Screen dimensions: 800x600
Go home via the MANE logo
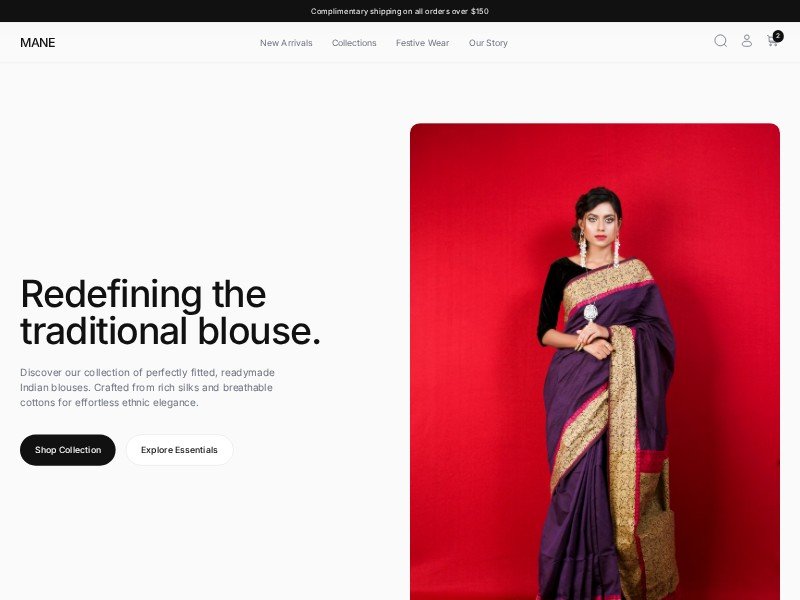pos(38,42)
